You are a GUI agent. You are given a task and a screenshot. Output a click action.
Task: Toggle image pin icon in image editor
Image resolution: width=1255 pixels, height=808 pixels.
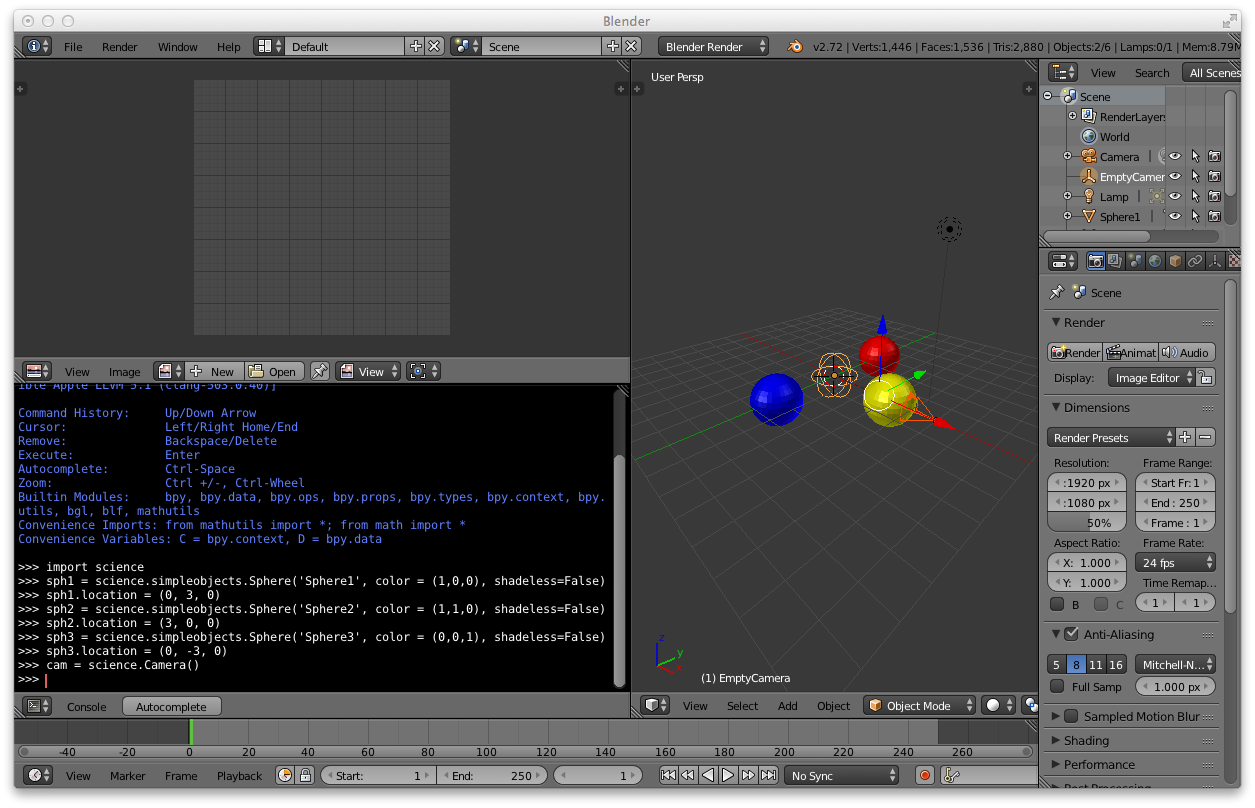[x=320, y=371]
